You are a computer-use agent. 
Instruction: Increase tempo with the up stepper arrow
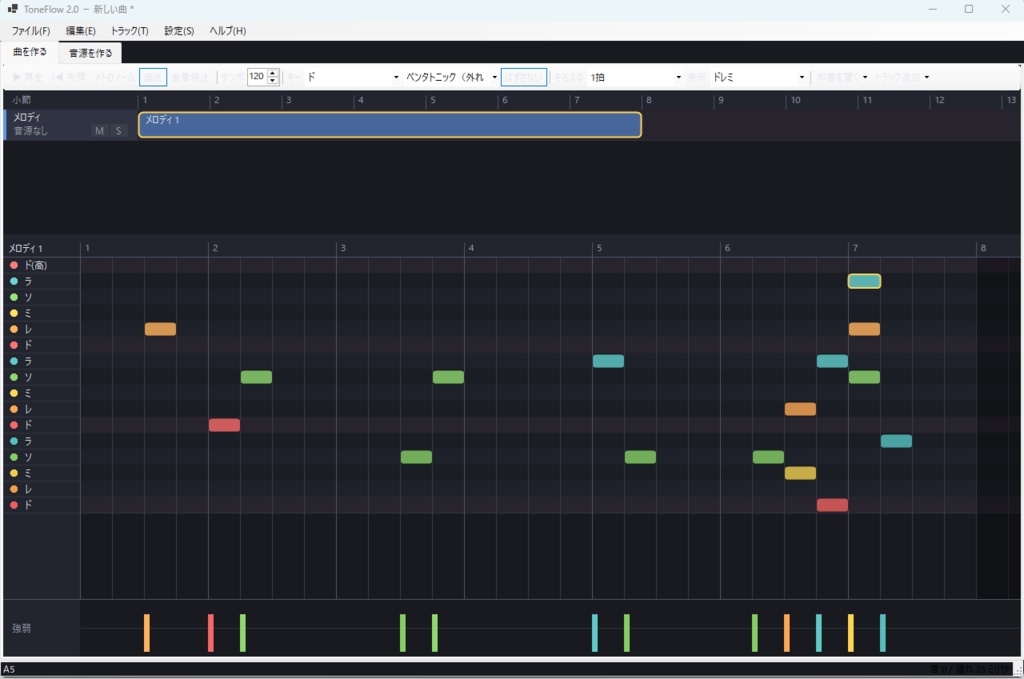click(273, 72)
